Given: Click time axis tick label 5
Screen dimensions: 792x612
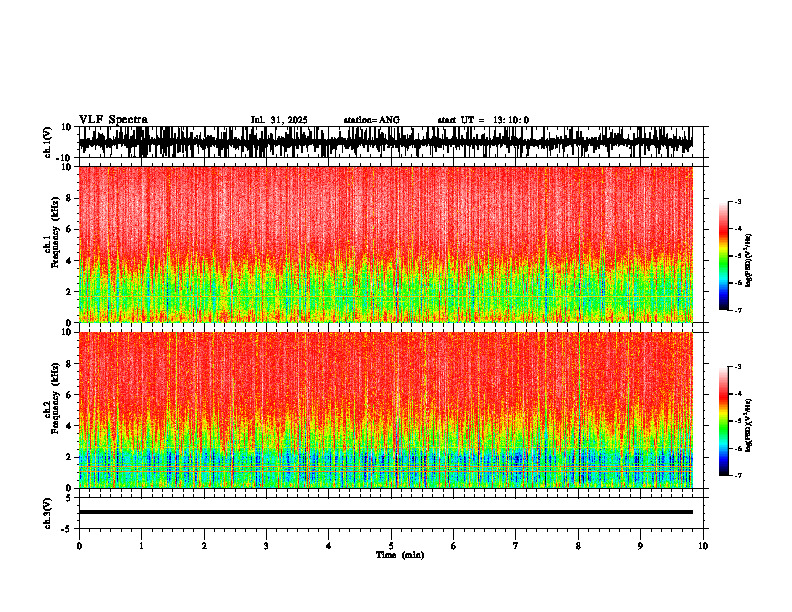Looking at the screenshot, I should tap(391, 546).
